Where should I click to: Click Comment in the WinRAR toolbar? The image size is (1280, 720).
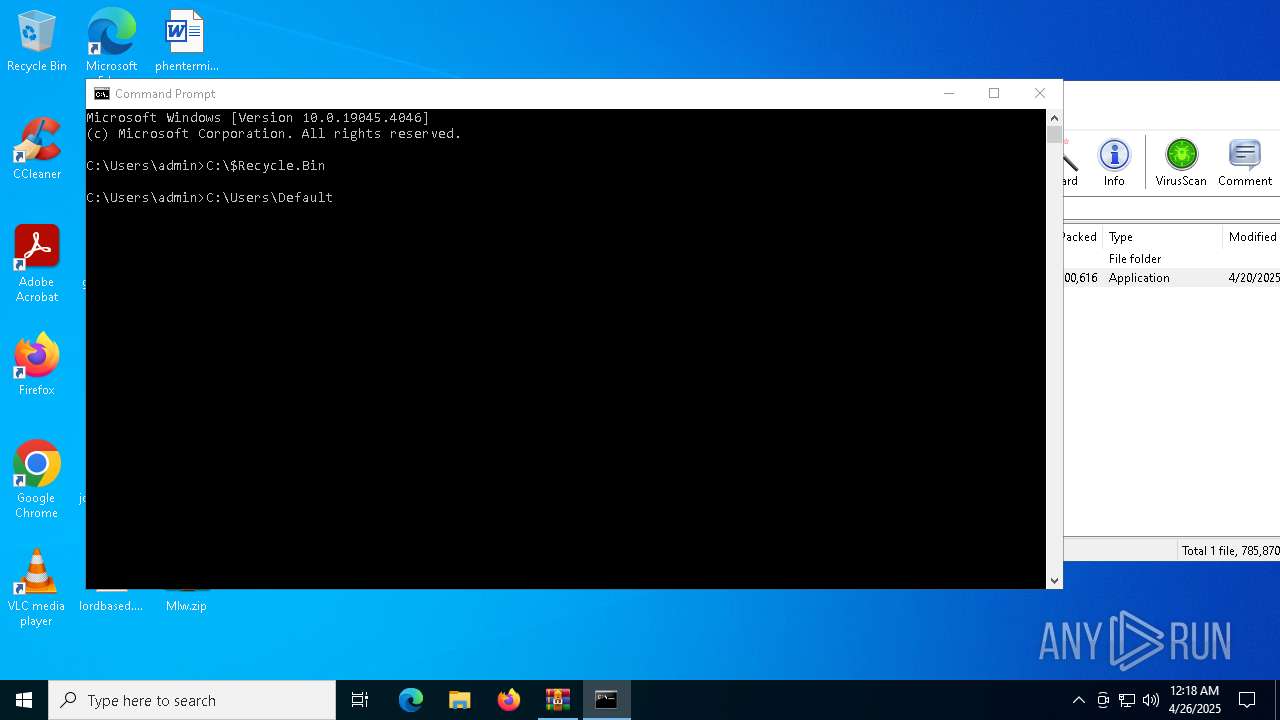tap(1245, 163)
